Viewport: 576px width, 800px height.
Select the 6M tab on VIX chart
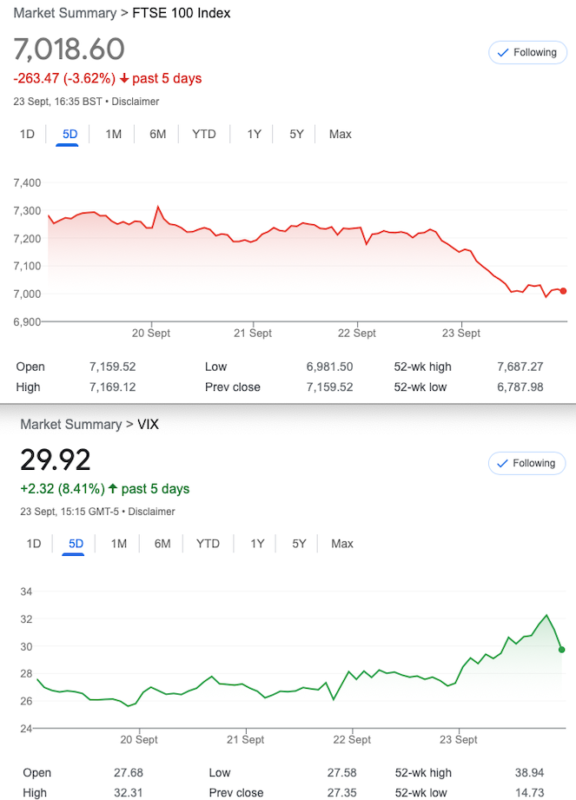(x=162, y=544)
